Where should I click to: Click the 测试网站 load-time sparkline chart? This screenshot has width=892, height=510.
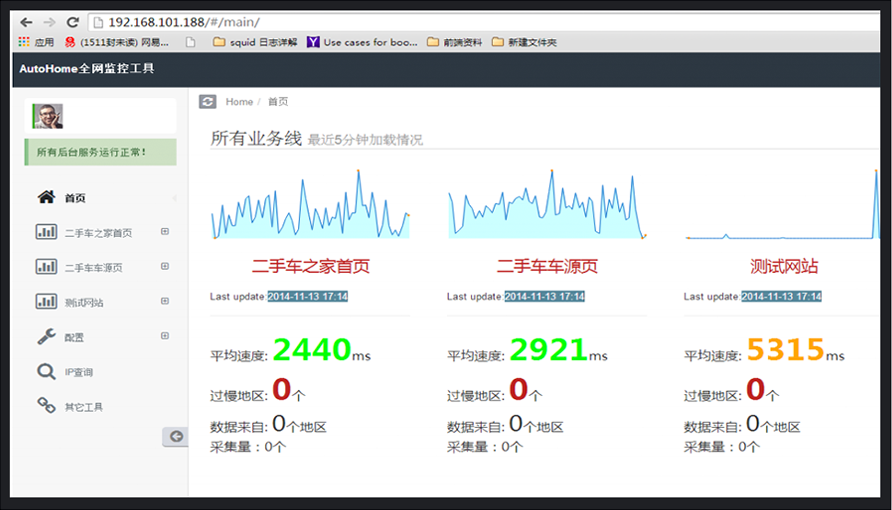(x=782, y=204)
